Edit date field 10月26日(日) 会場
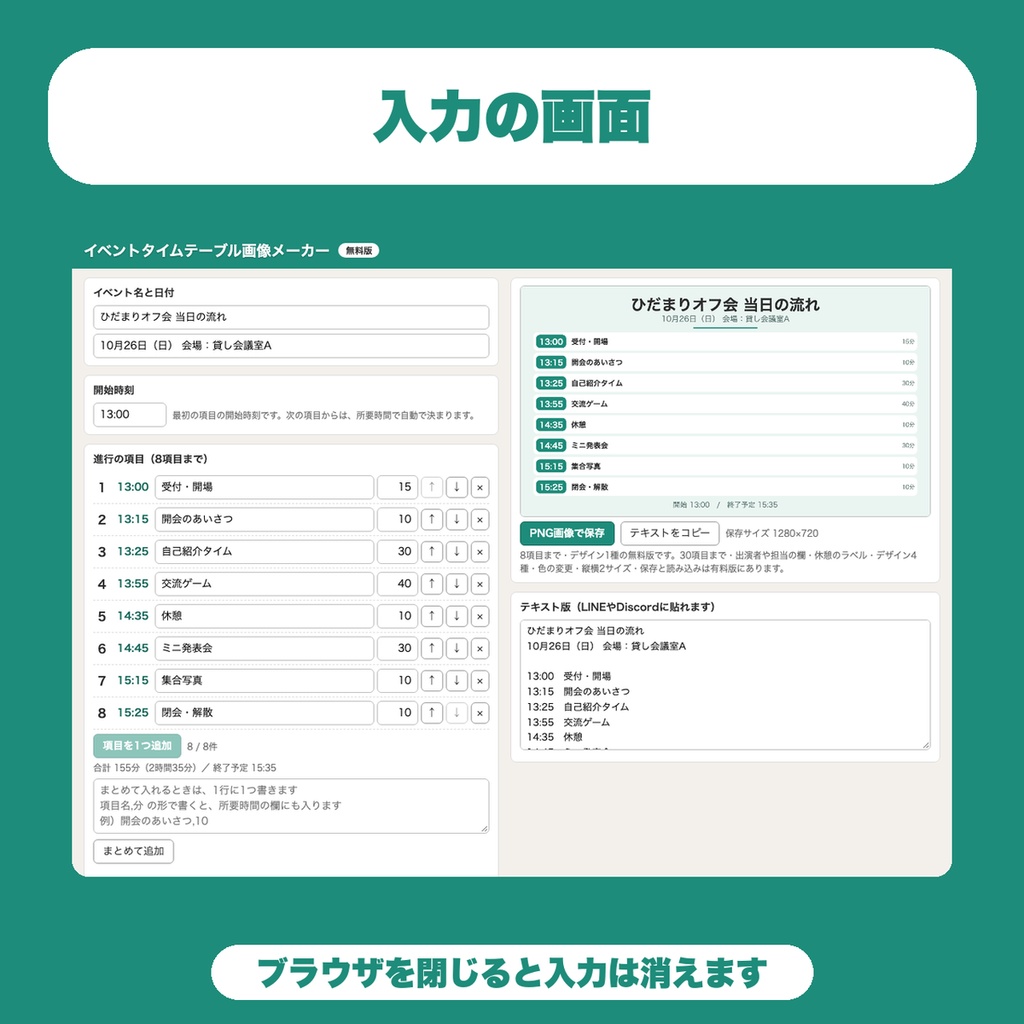 pyautogui.click(x=291, y=345)
